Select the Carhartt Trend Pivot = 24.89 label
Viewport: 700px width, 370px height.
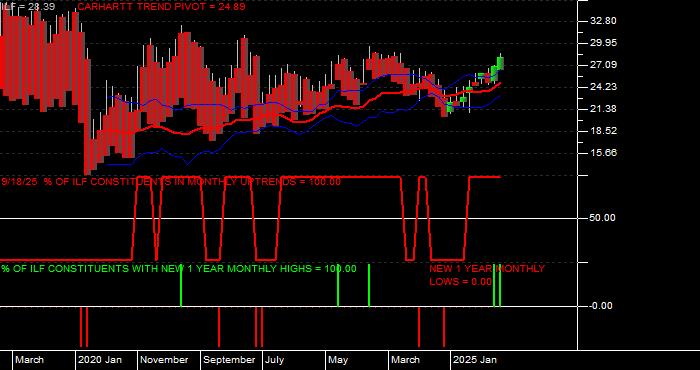point(161,7)
